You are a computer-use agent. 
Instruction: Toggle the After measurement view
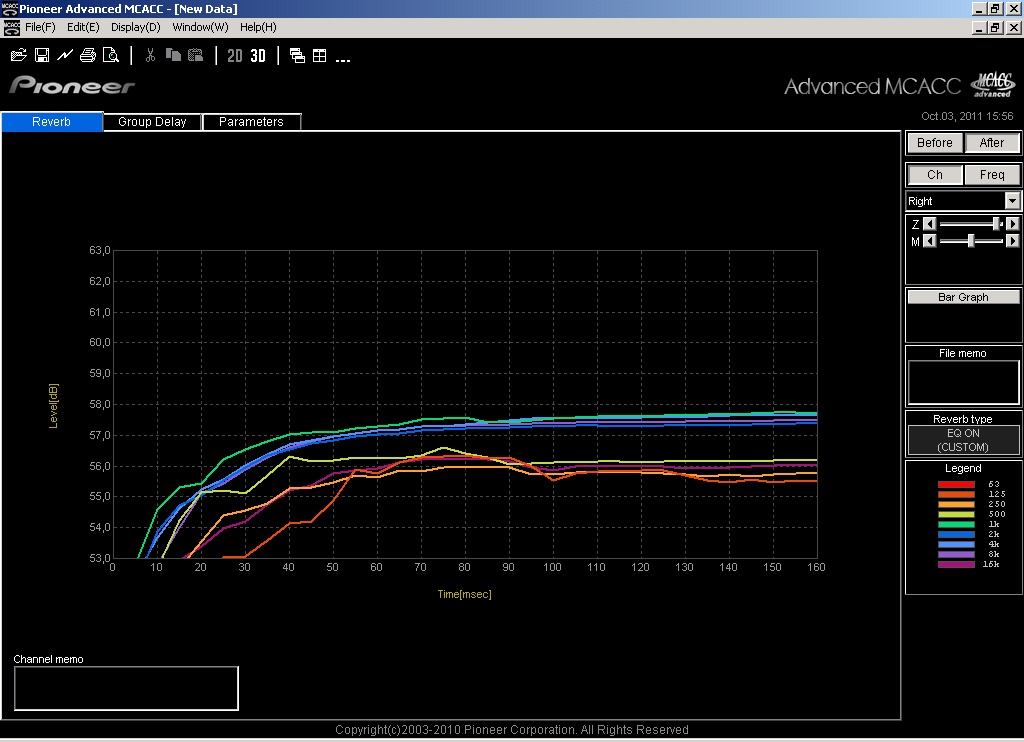pos(992,143)
